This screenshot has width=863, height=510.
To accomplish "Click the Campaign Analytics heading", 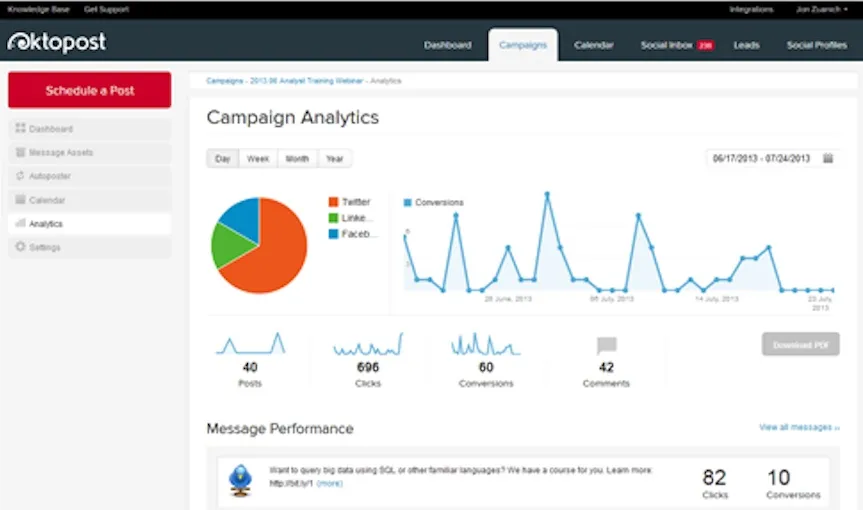I will coord(293,118).
